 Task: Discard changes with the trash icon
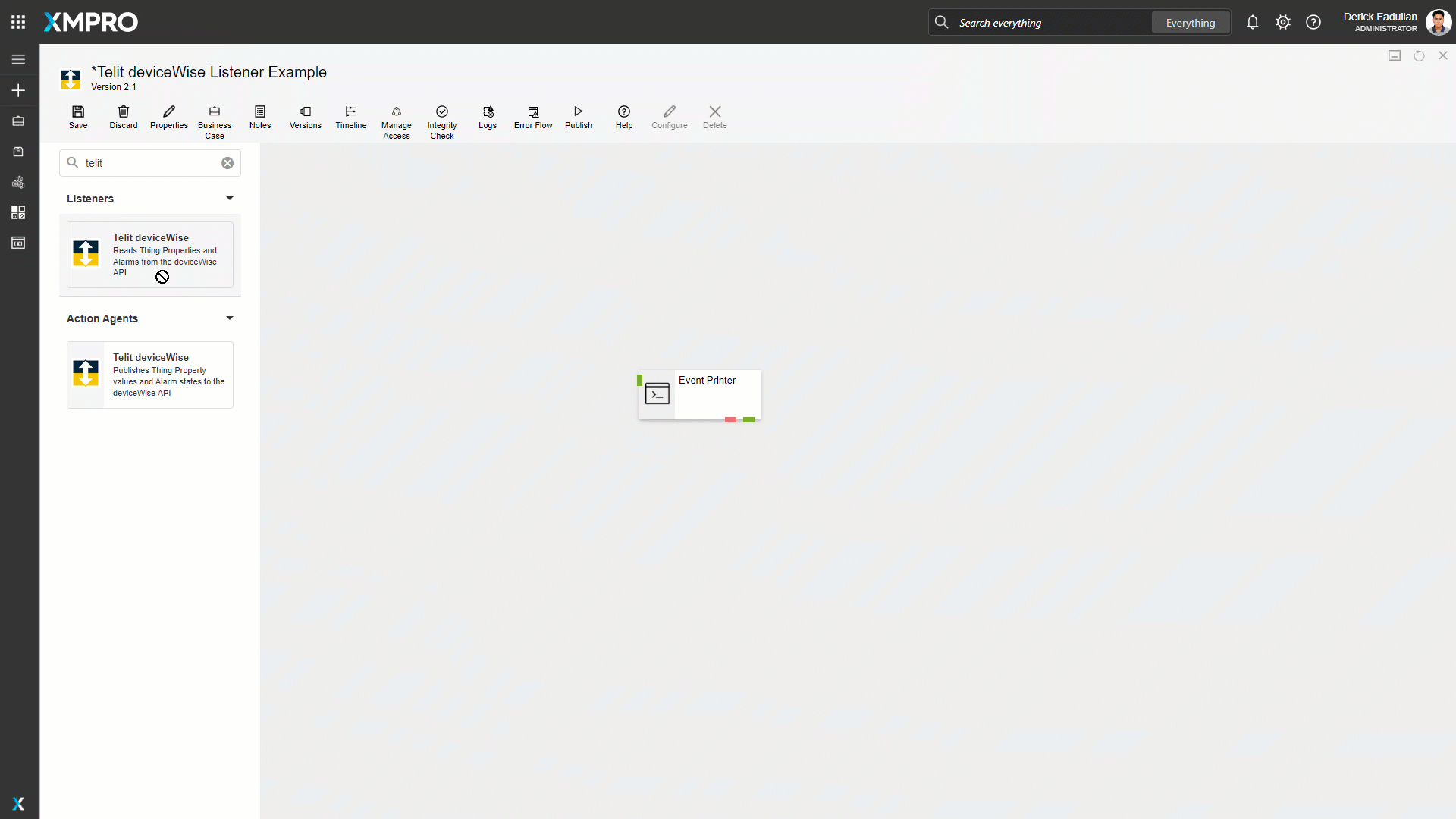click(x=123, y=117)
